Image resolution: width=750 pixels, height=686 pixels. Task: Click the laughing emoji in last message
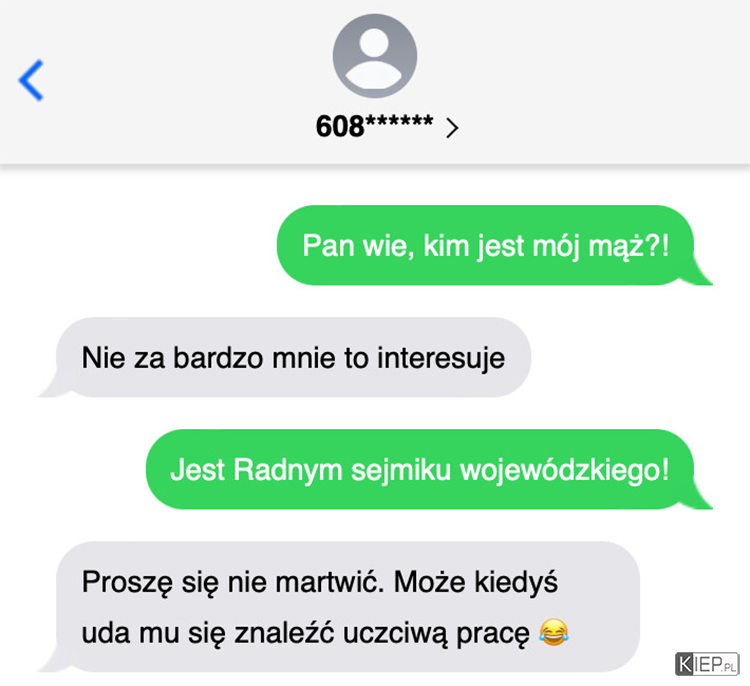point(554,632)
